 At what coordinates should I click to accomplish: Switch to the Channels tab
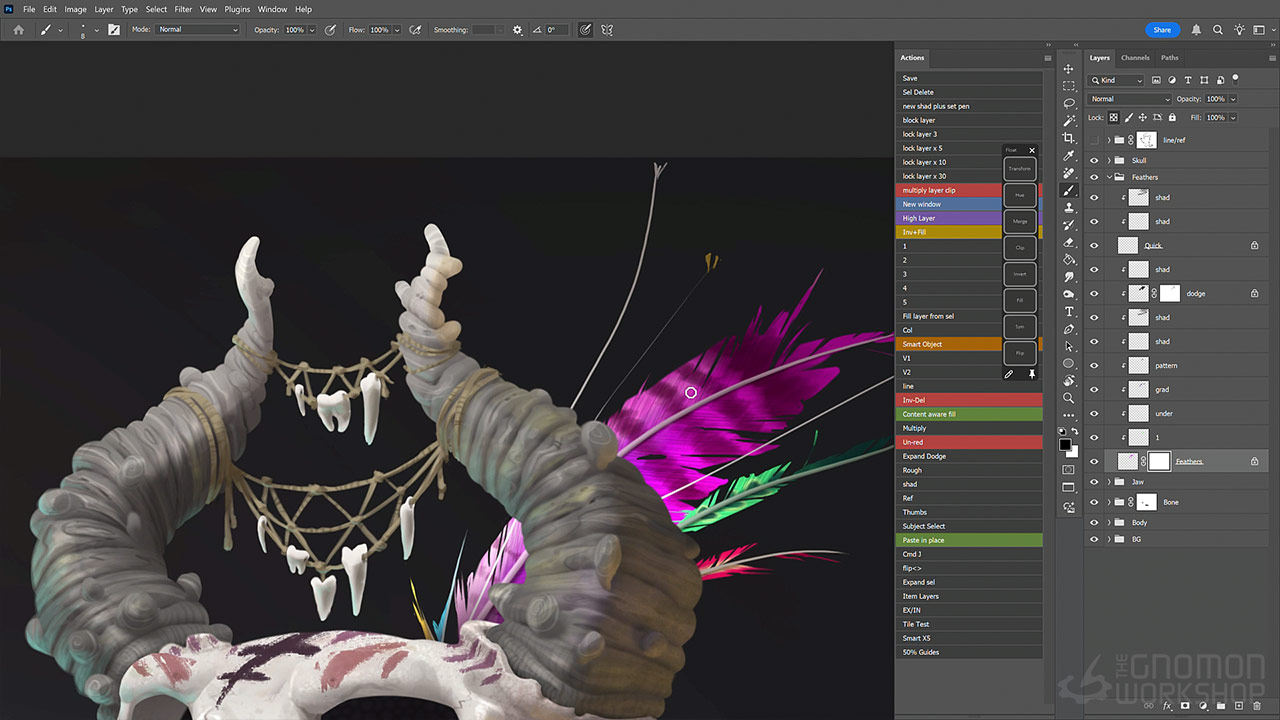1135,58
